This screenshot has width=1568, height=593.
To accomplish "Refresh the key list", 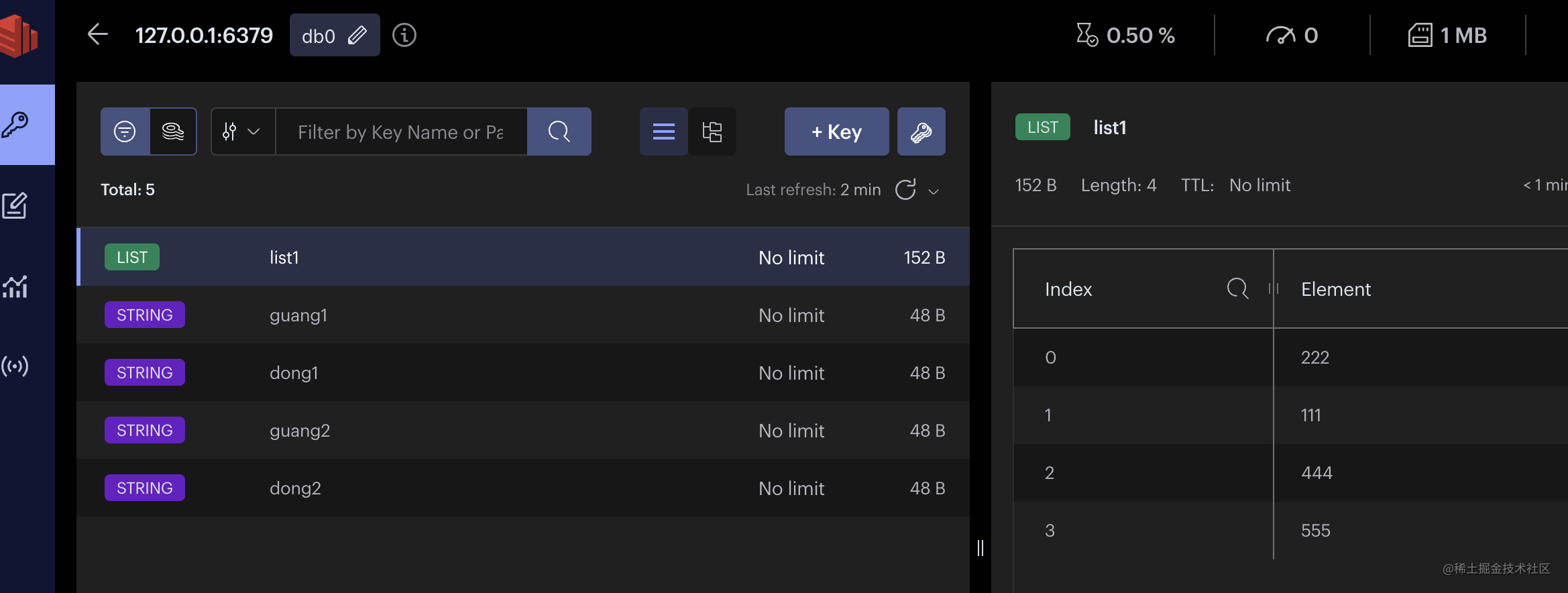I will pos(905,190).
